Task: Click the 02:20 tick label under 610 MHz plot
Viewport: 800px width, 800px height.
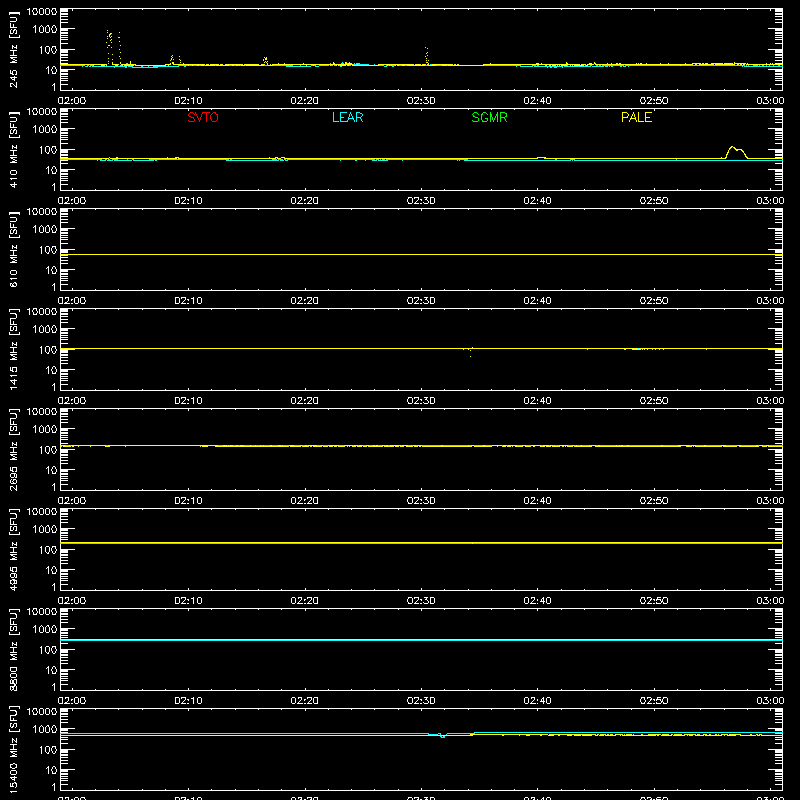Action: click(x=305, y=301)
